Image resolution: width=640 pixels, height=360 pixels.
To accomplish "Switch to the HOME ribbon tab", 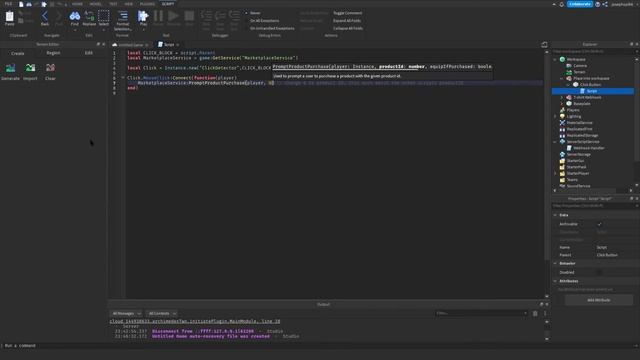I will (x=77, y=4).
